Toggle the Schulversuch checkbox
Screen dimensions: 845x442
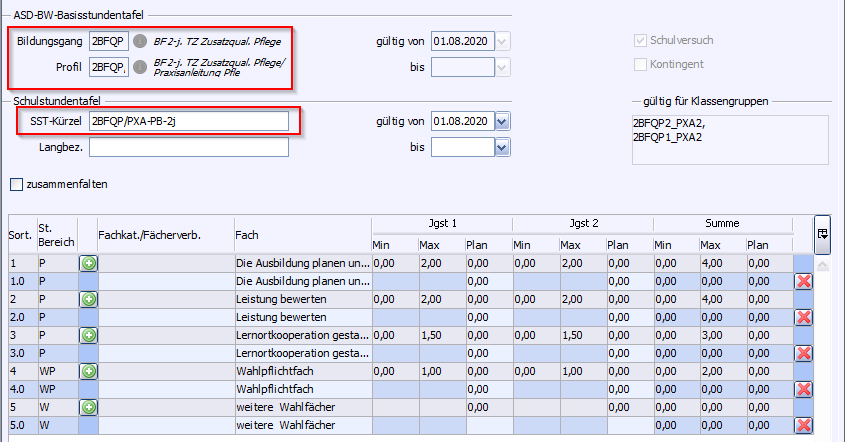(641, 41)
